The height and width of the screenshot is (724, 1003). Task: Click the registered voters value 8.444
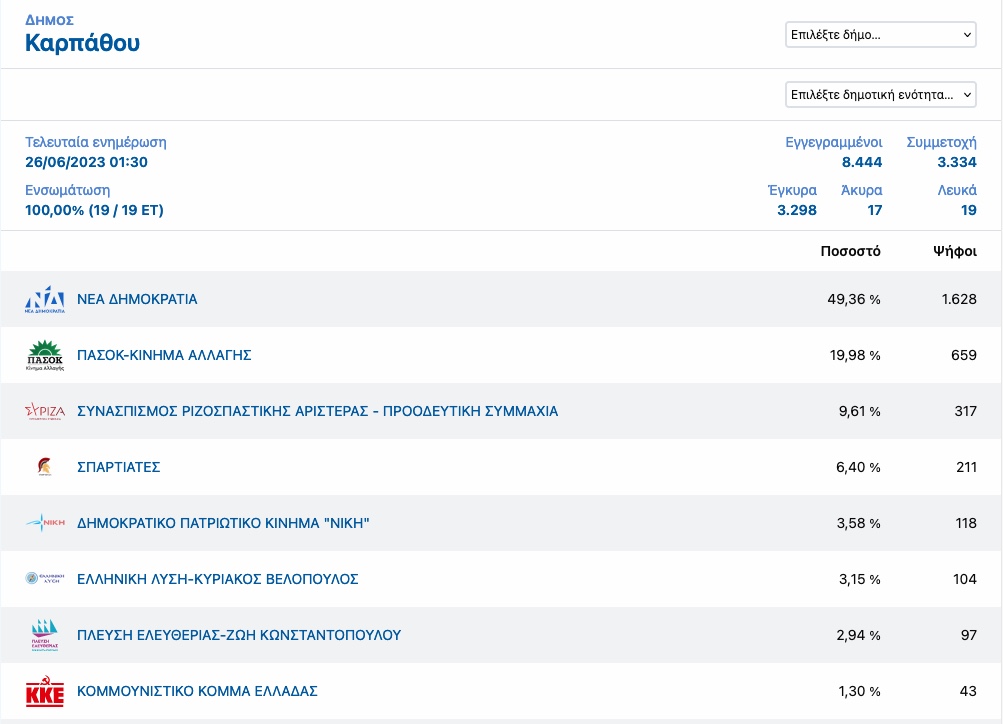(862, 162)
